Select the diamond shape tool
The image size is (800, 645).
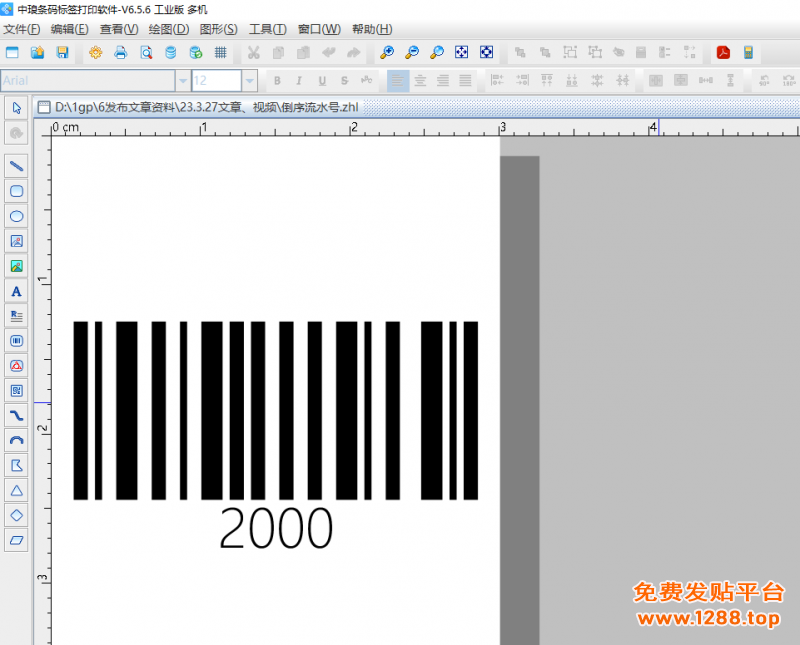16,515
